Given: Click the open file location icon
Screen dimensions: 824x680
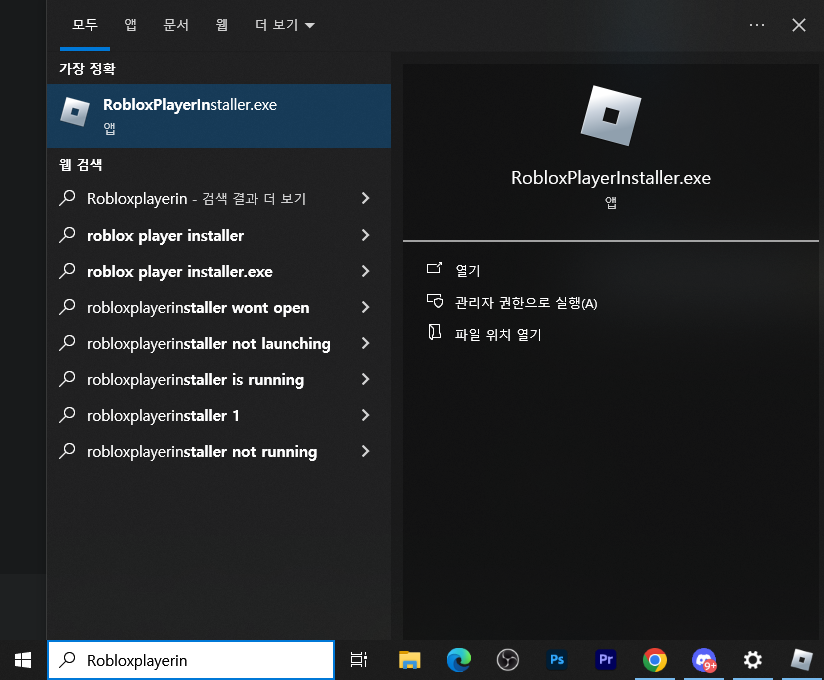Looking at the screenshot, I should click(x=435, y=332).
